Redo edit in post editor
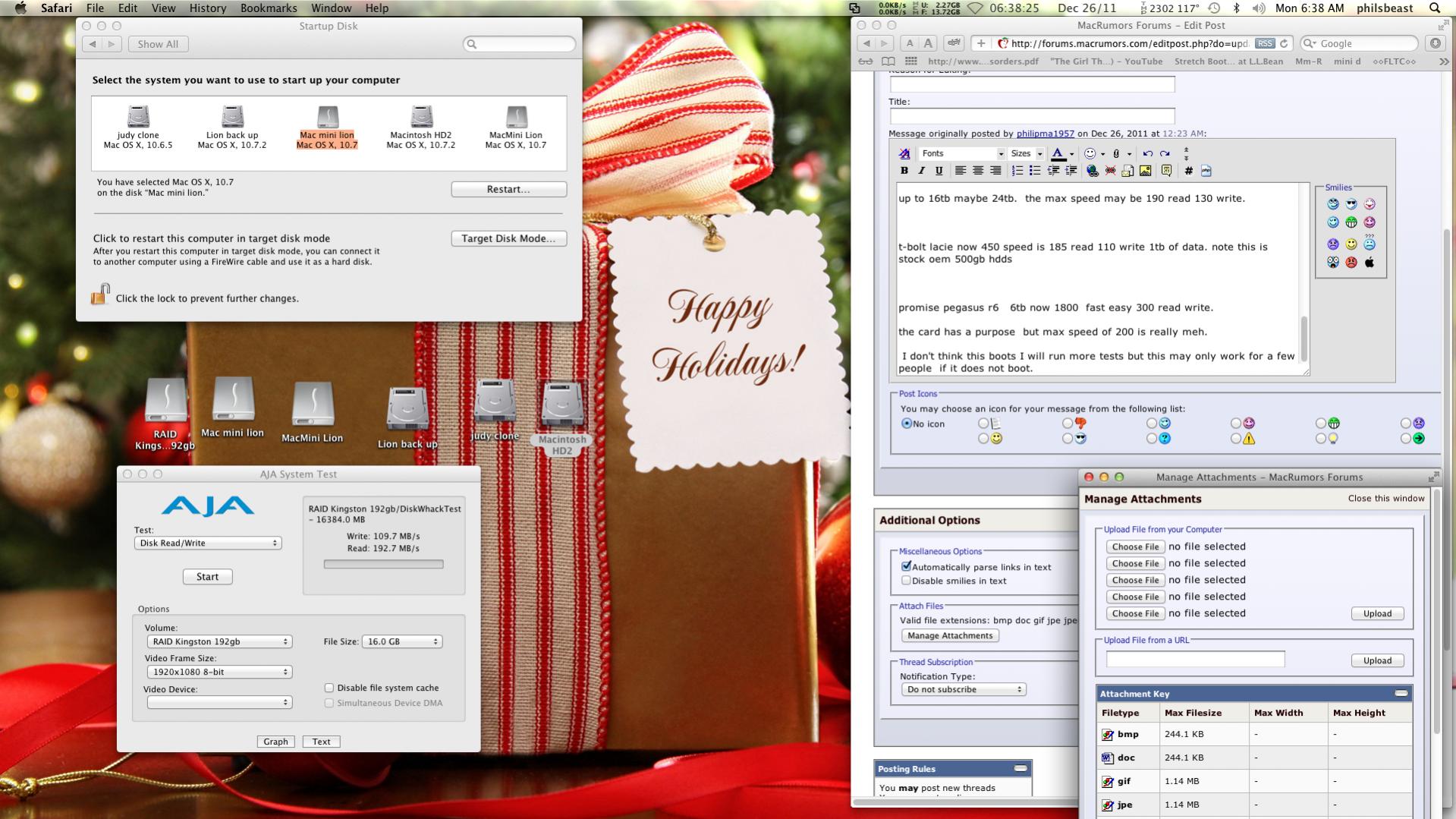 (1165, 153)
